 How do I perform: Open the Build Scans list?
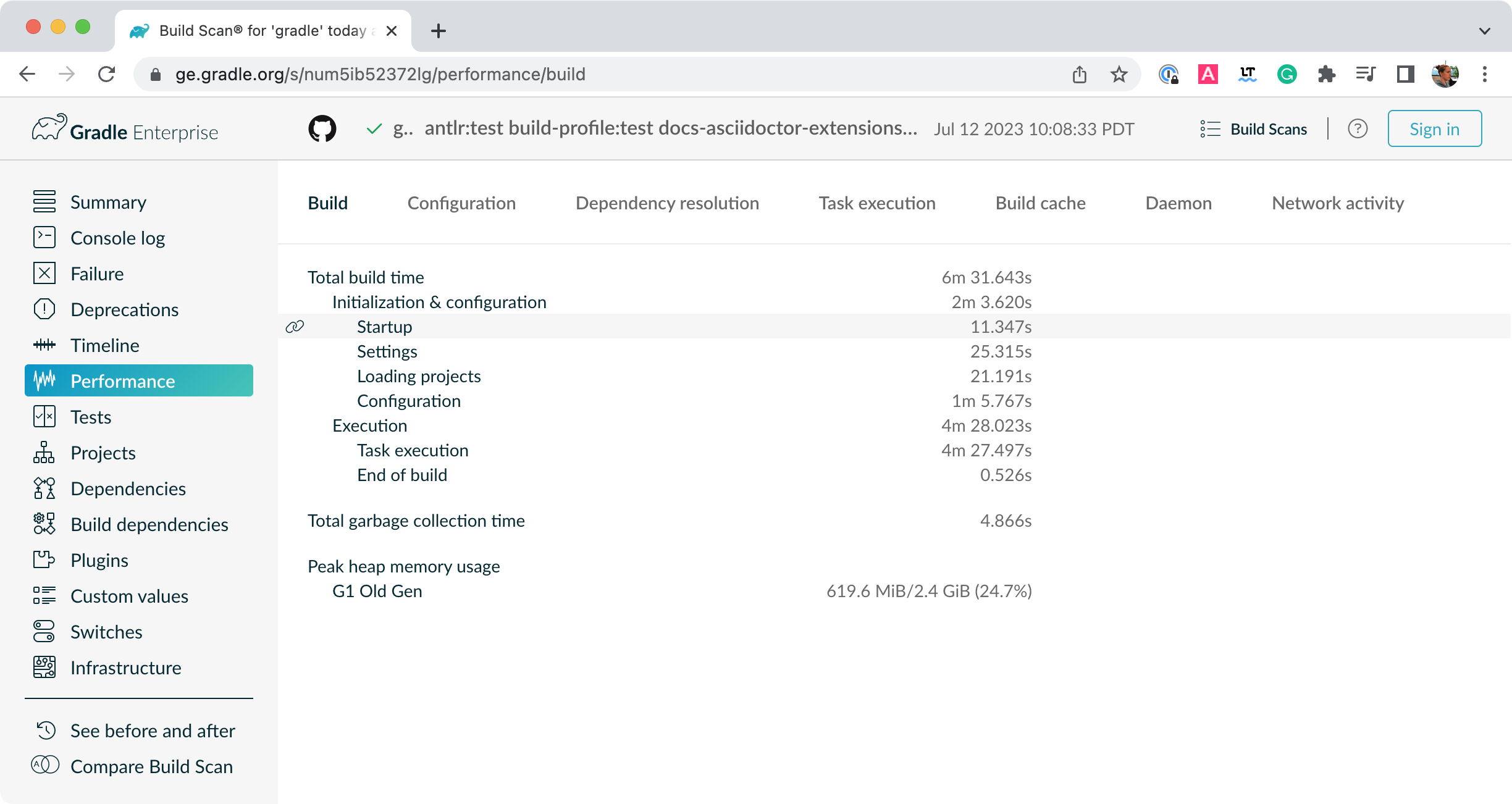point(1253,129)
